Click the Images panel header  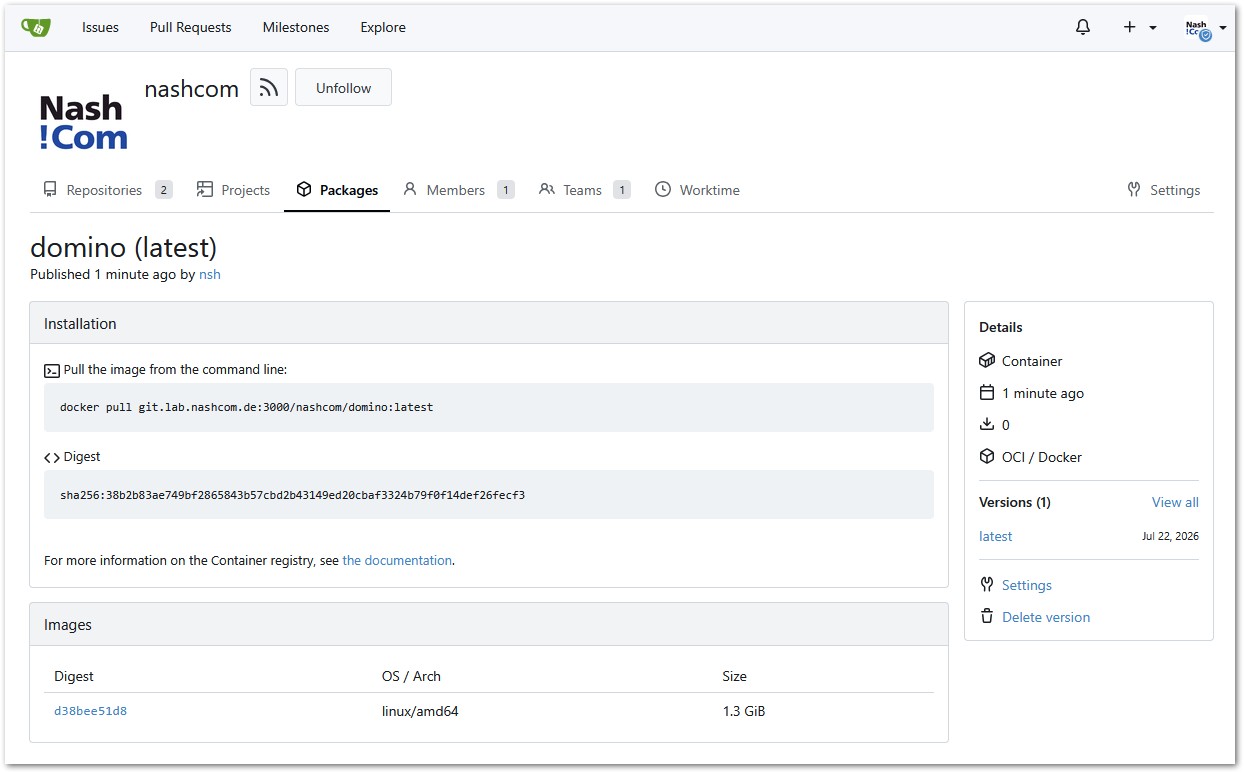[x=489, y=624]
